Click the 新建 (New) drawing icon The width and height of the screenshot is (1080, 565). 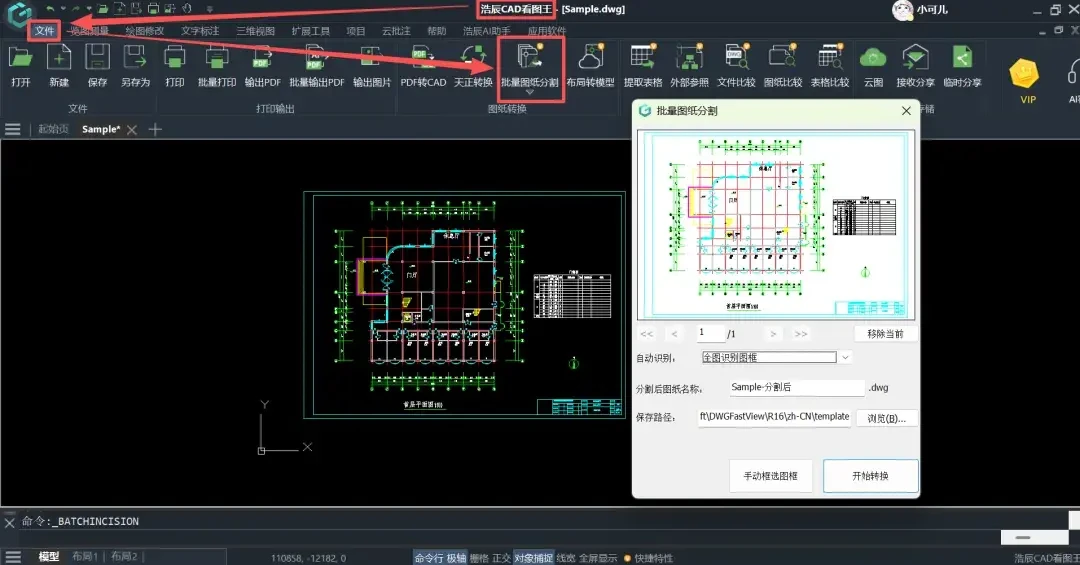pyautogui.click(x=59, y=58)
